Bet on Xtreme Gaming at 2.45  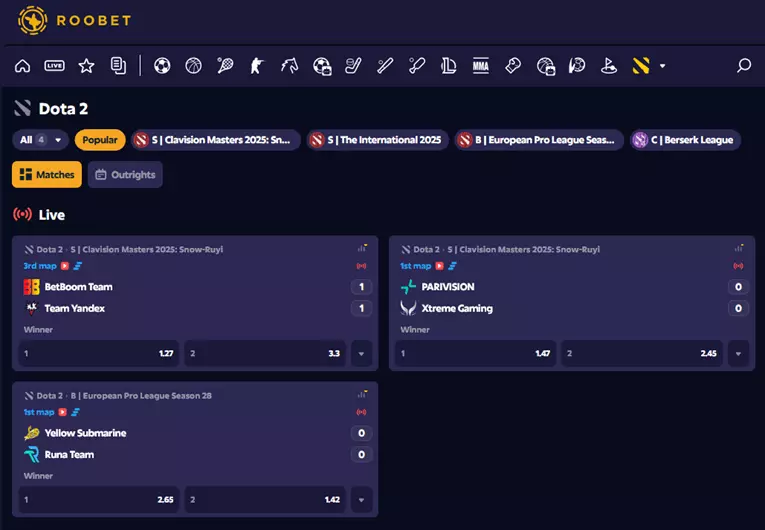click(642, 353)
